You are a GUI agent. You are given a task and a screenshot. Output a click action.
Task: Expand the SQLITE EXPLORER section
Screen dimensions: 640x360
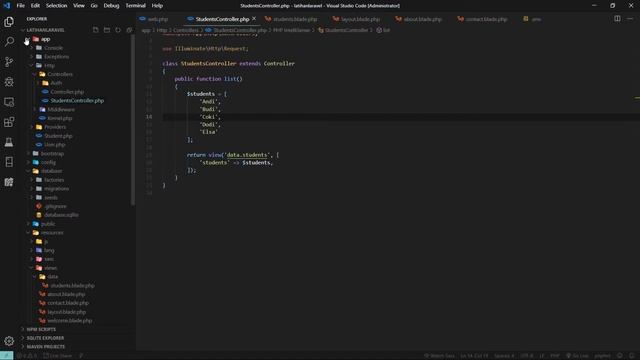click(45, 338)
